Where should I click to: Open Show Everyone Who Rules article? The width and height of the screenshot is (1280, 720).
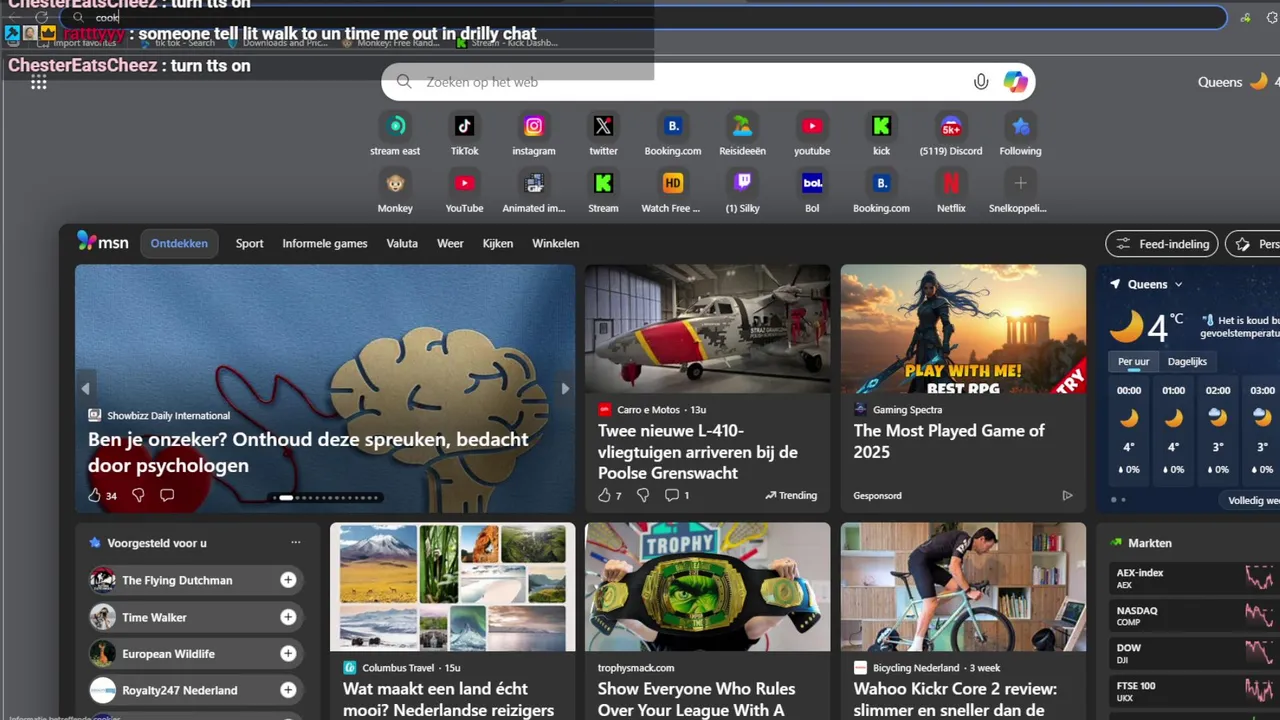(x=697, y=699)
